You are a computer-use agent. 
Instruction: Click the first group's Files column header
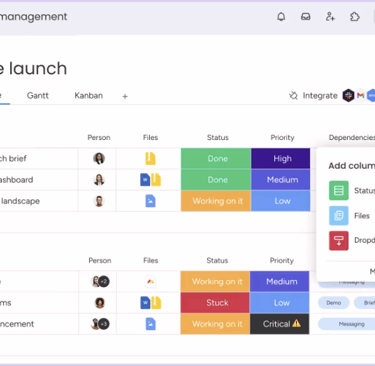pyautogui.click(x=150, y=137)
